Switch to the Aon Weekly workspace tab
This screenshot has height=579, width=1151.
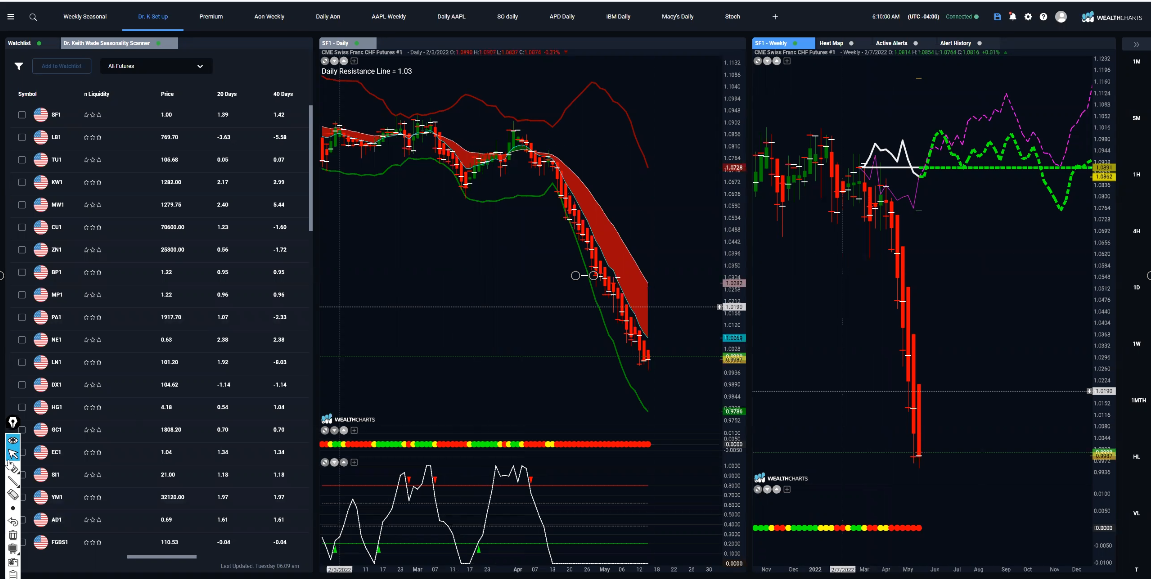(x=269, y=16)
